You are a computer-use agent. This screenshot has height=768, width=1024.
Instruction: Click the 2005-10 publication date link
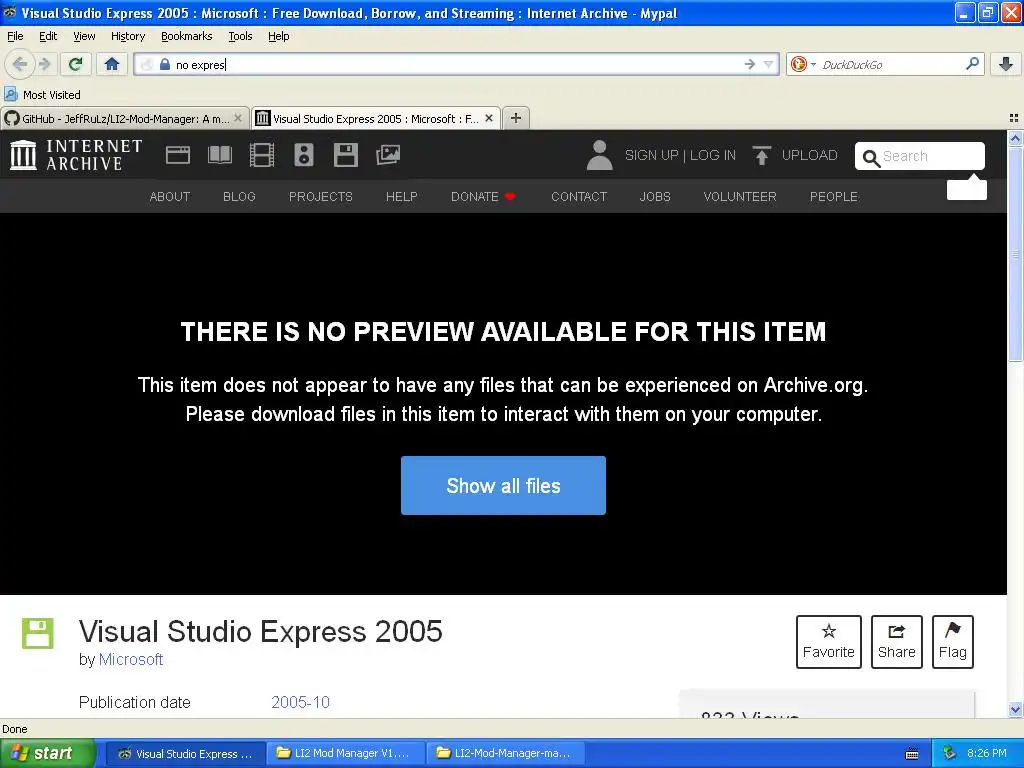click(300, 702)
